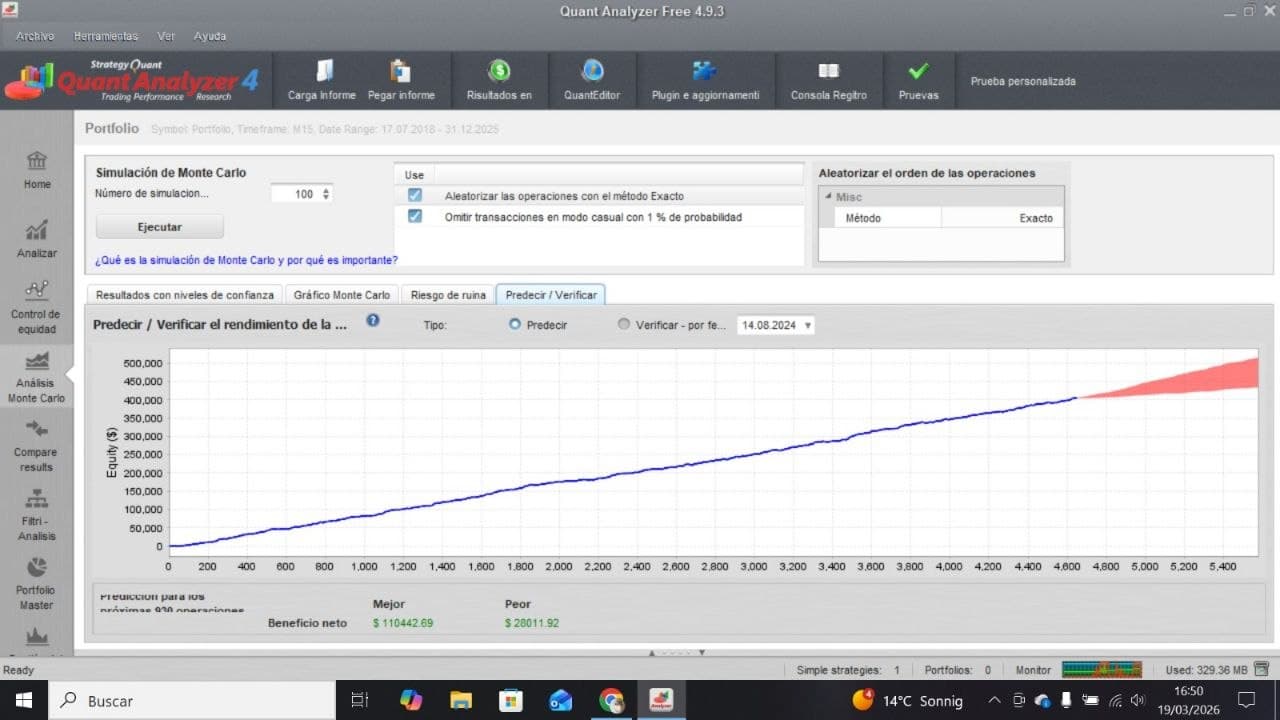Click the weather widget showing 14°C Sonnig

click(907, 700)
